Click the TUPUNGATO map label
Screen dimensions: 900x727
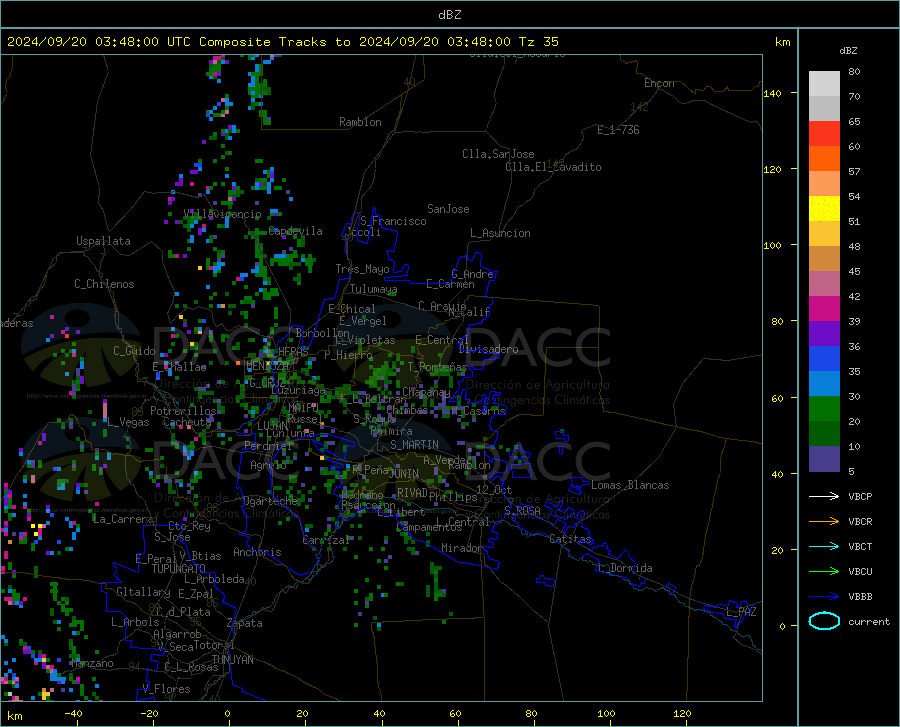pos(179,569)
